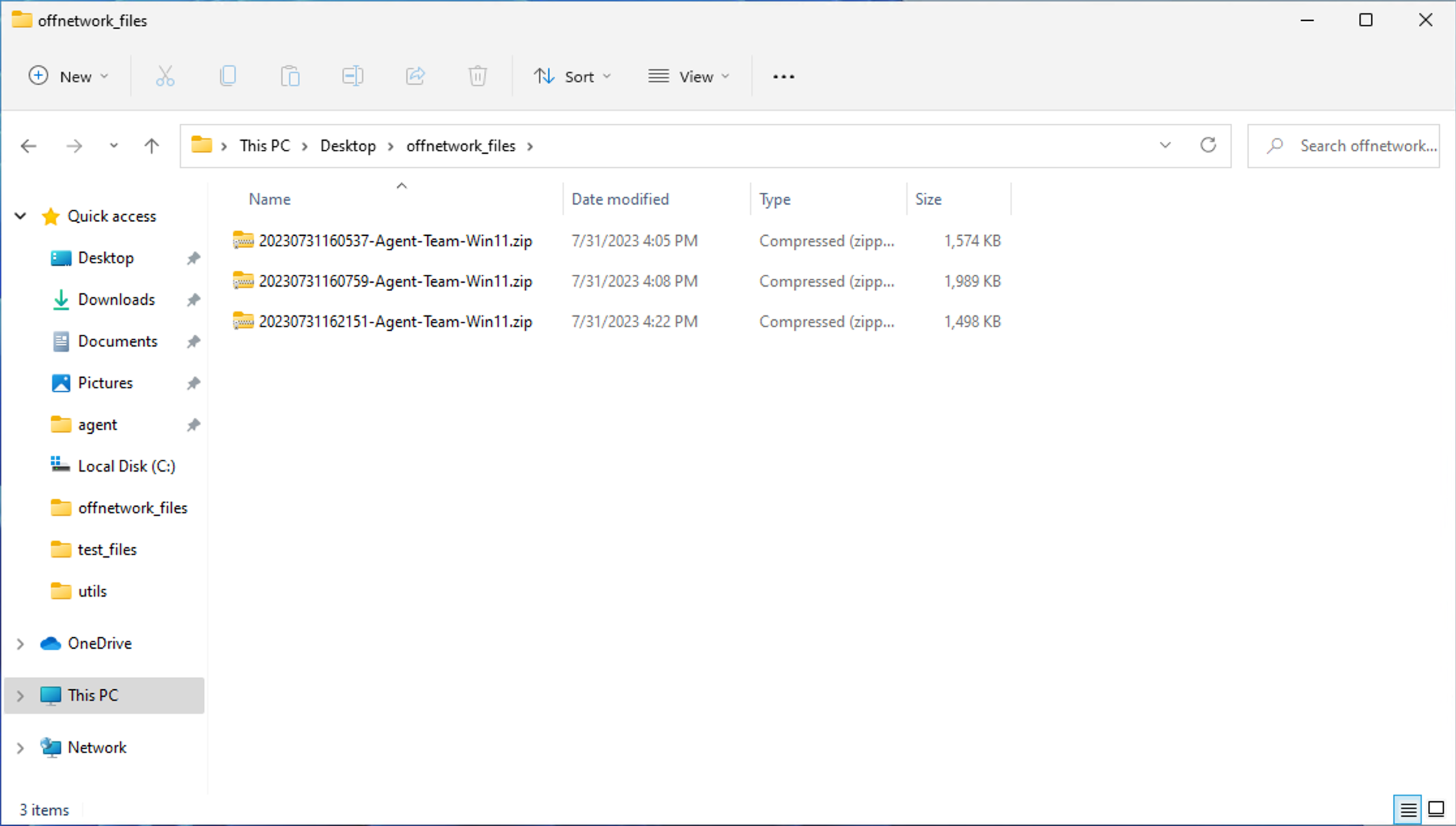Expand the This PC tree node
Image resolution: width=1456 pixels, height=826 pixels.
pyautogui.click(x=20, y=696)
